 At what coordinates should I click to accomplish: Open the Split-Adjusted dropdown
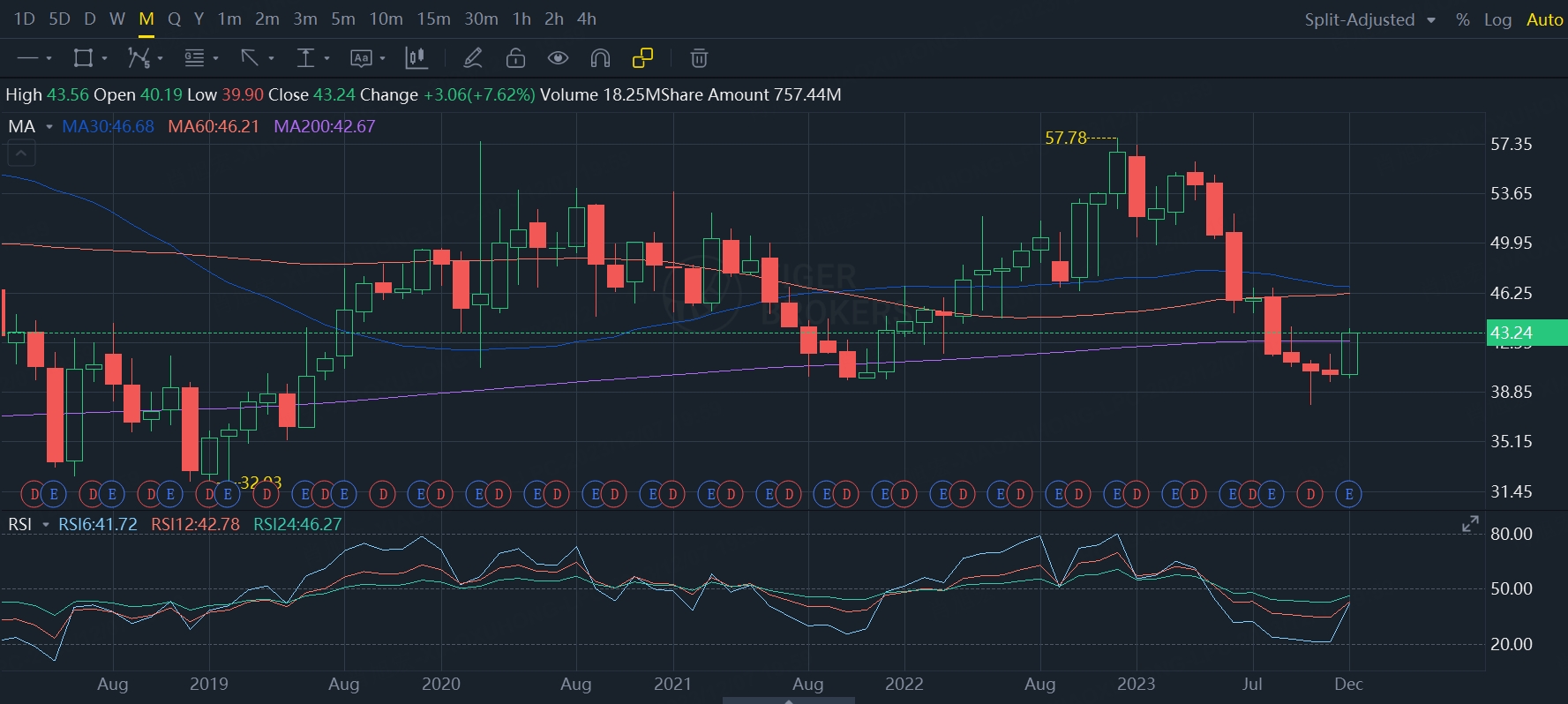(1369, 19)
